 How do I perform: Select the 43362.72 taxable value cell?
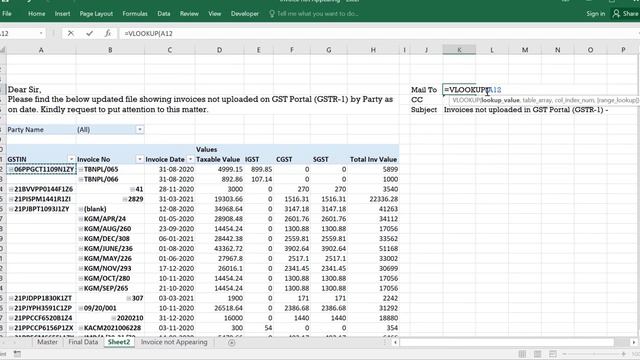pos(220,249)
